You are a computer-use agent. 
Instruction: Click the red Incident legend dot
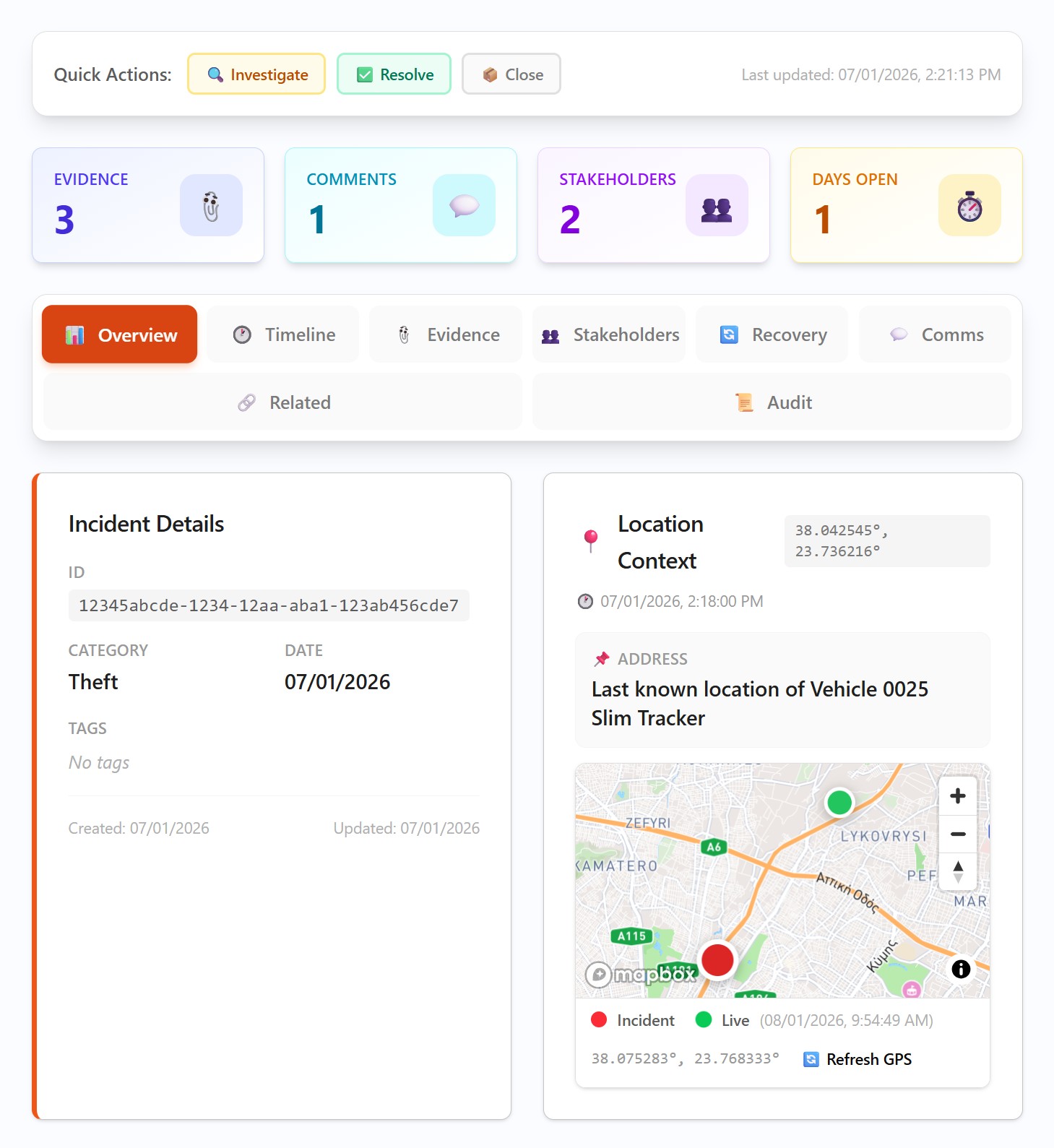(x=599, y=1019)
